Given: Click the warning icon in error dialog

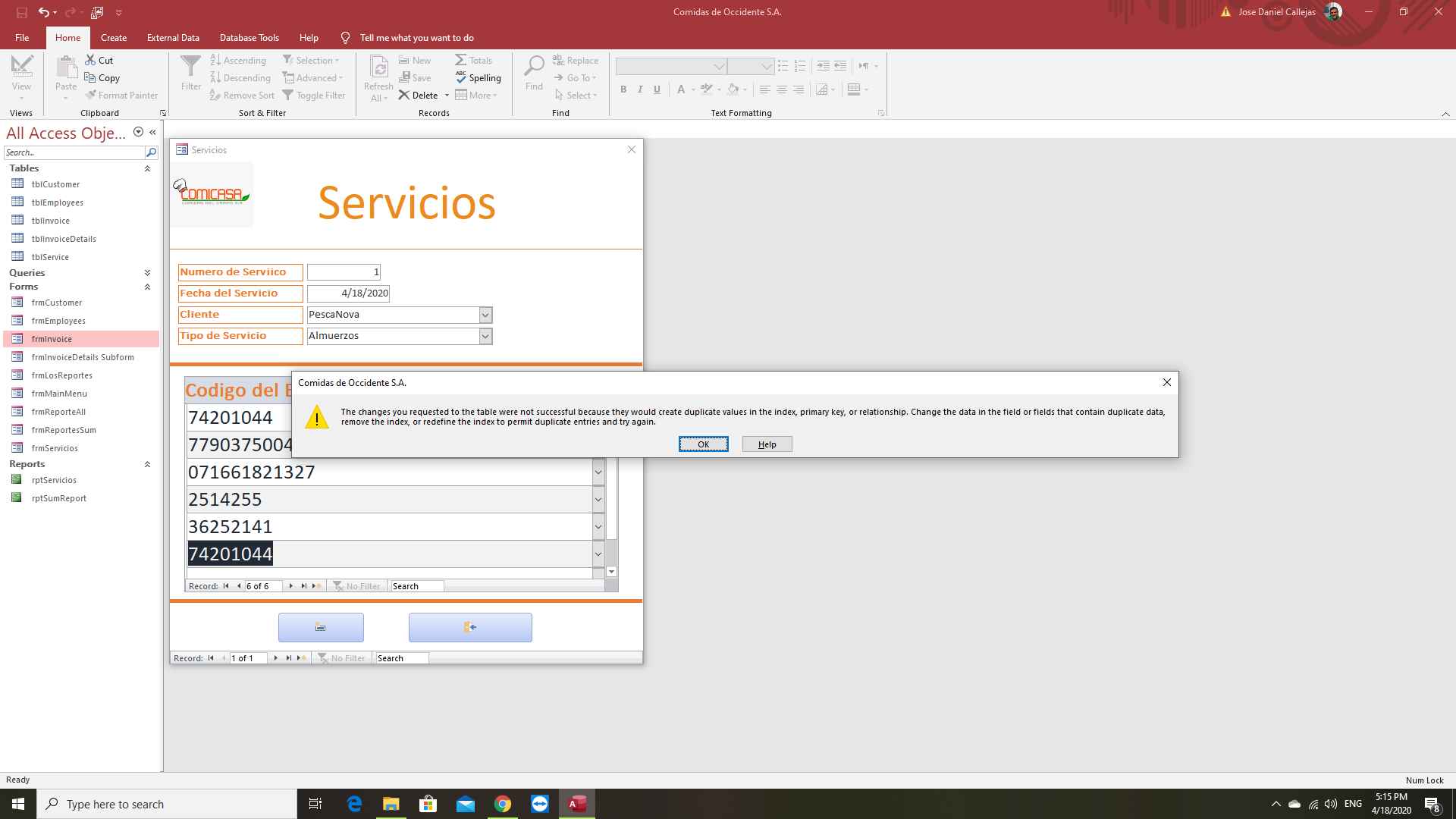Looking at the screenshot, I should 317,417.
